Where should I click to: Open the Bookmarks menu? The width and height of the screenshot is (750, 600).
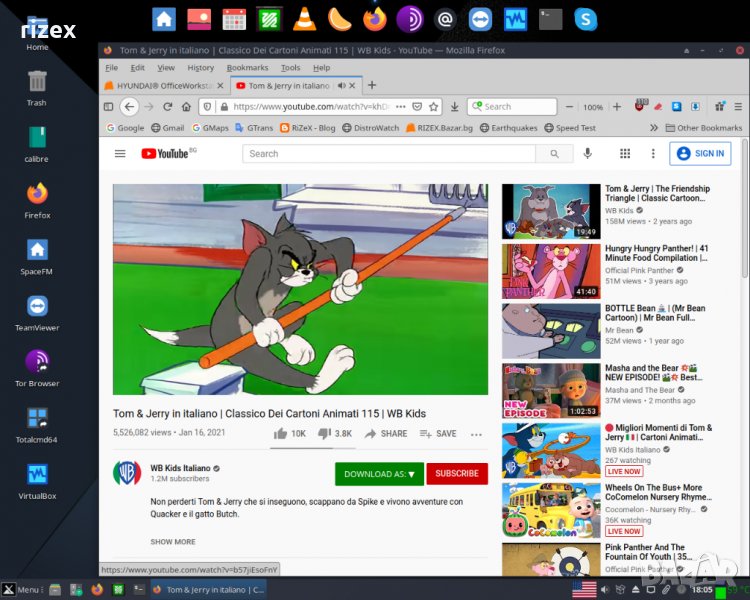point(247,68)
